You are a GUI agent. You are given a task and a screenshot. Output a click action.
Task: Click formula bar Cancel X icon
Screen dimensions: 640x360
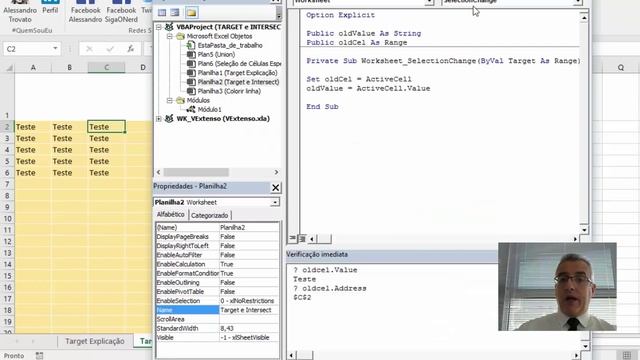point(89,49)
